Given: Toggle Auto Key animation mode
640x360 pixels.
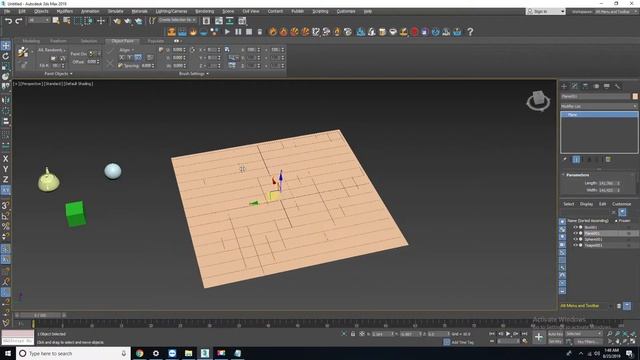Looking at the screenshot, I should (556, 334).
